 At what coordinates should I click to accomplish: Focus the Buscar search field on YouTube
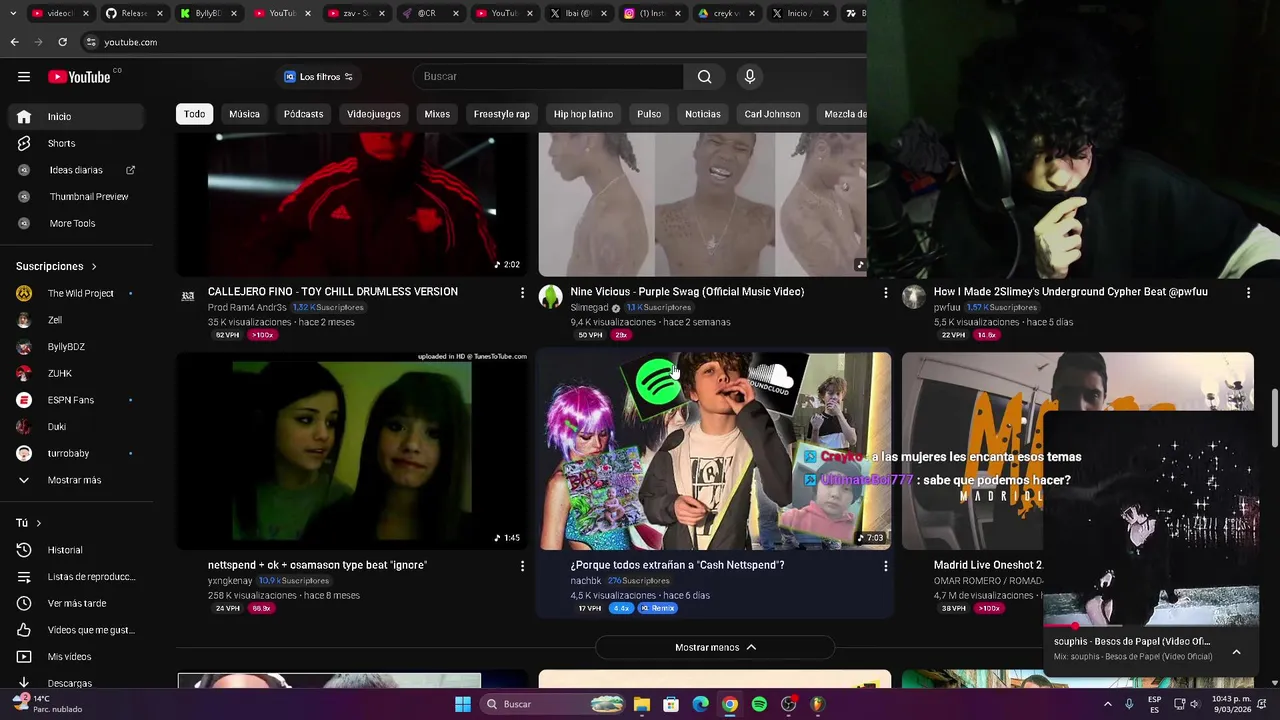coord(548,76)
